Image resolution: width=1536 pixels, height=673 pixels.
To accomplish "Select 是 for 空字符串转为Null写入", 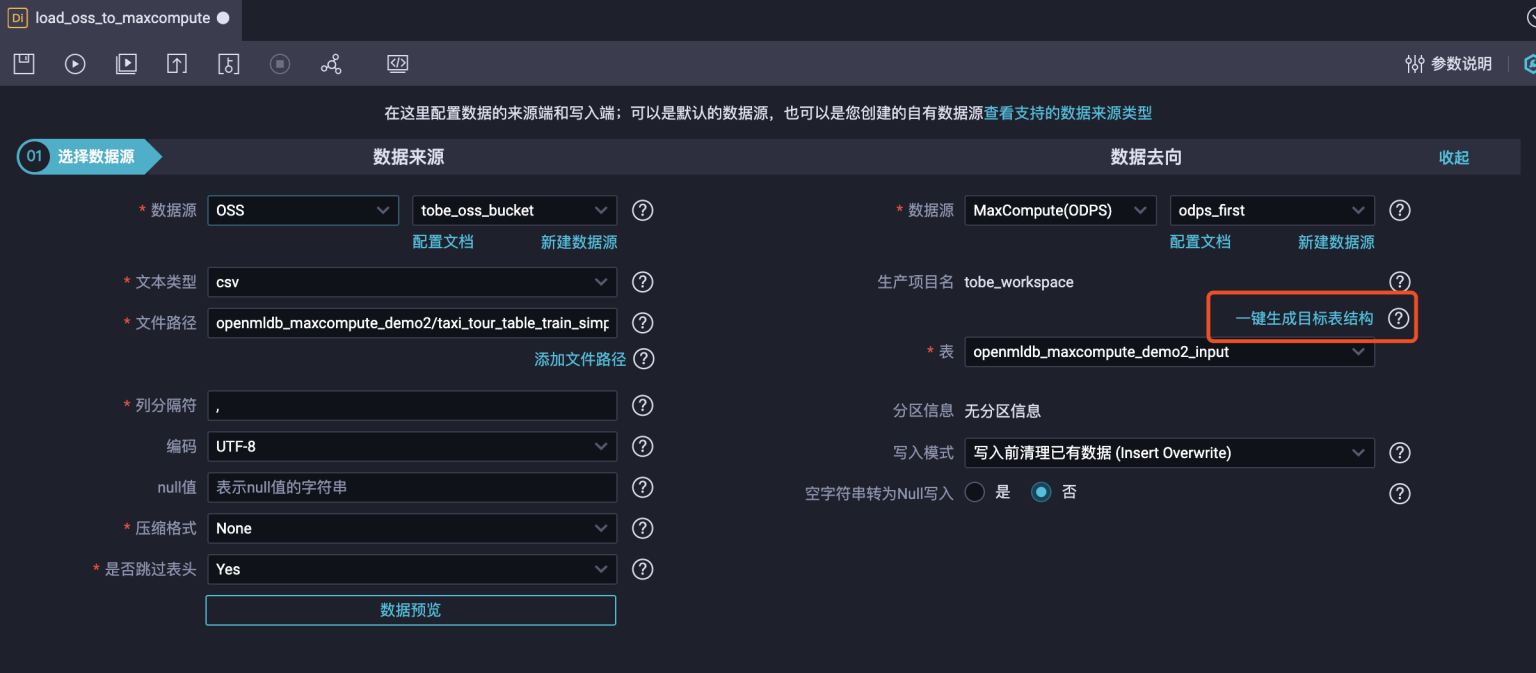I will [975, 492].
